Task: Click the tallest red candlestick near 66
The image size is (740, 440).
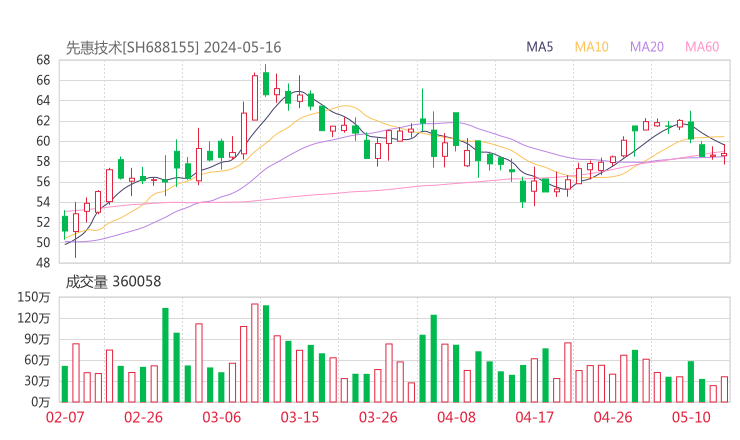Action: point(255,97)
